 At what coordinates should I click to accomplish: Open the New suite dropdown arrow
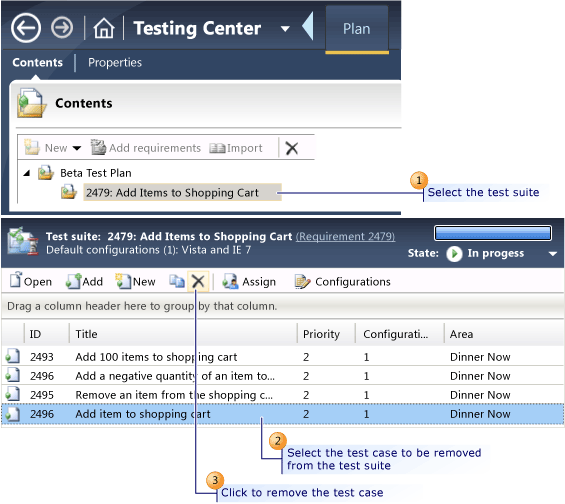pyautogui.click(x=77, y=148)
